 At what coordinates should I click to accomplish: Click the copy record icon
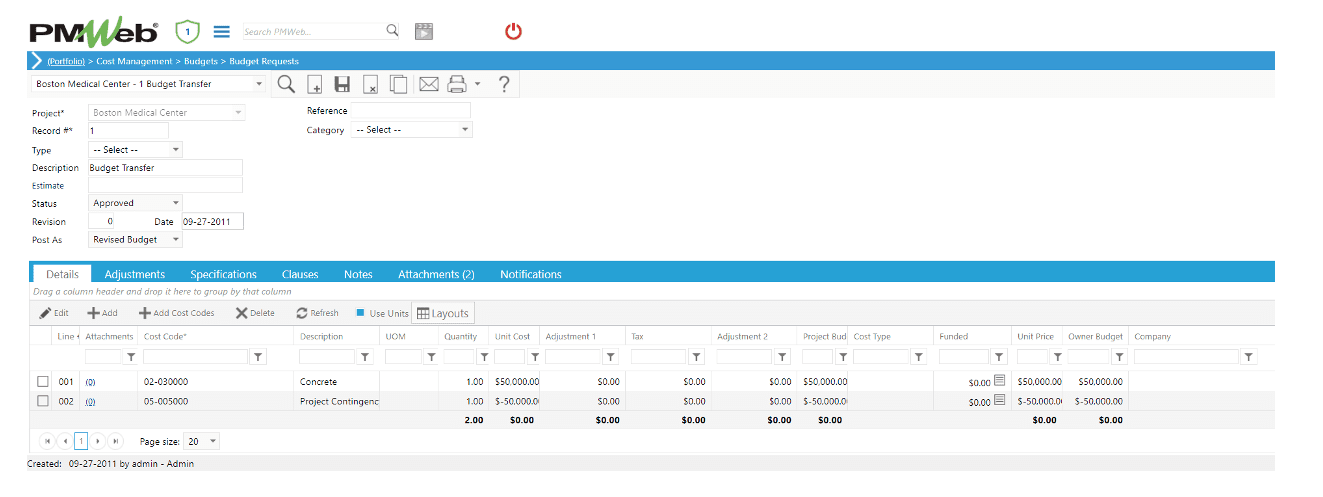pos(398,85)
